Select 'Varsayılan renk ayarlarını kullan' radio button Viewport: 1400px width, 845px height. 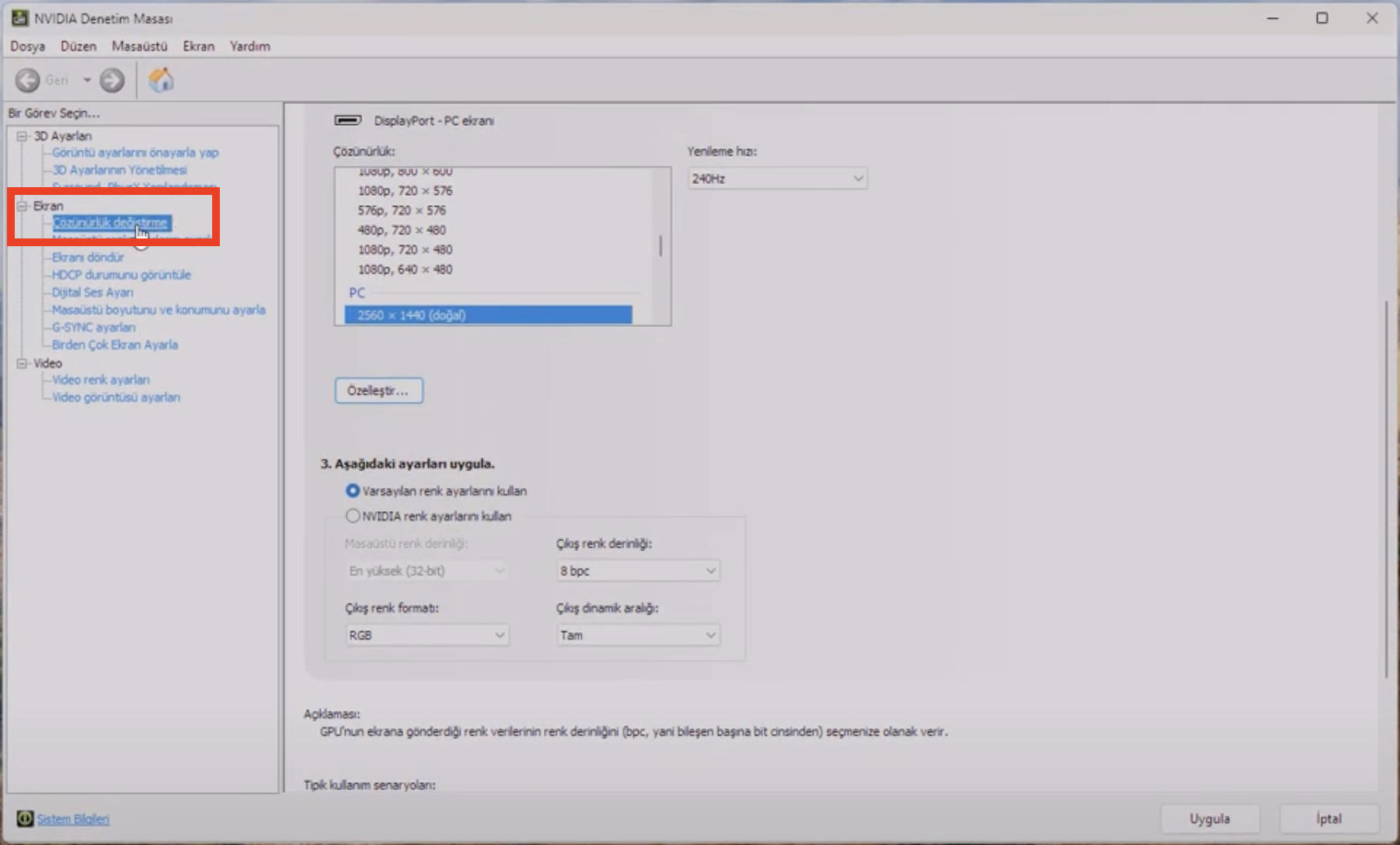point(353,491)
